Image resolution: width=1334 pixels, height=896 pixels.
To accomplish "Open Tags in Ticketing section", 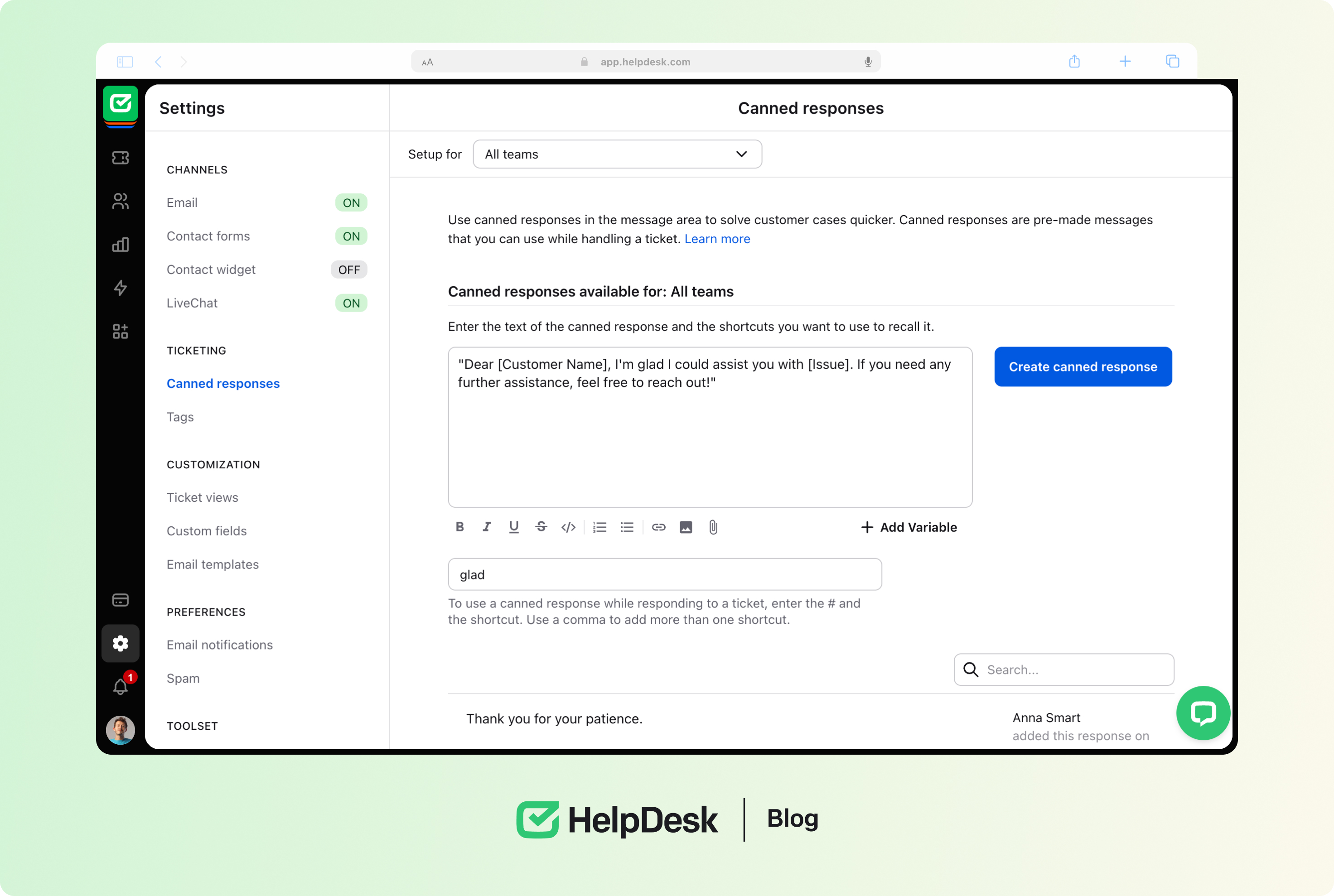I will (x=180, y=417).
